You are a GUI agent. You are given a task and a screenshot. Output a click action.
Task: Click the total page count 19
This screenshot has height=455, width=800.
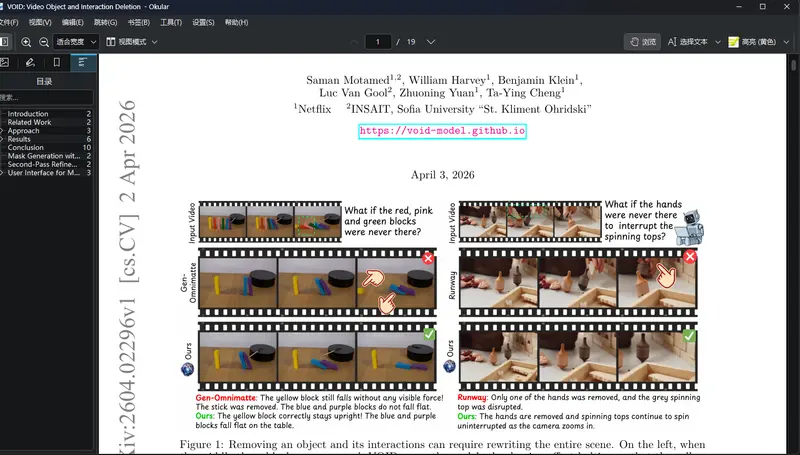tap(411, 42)
